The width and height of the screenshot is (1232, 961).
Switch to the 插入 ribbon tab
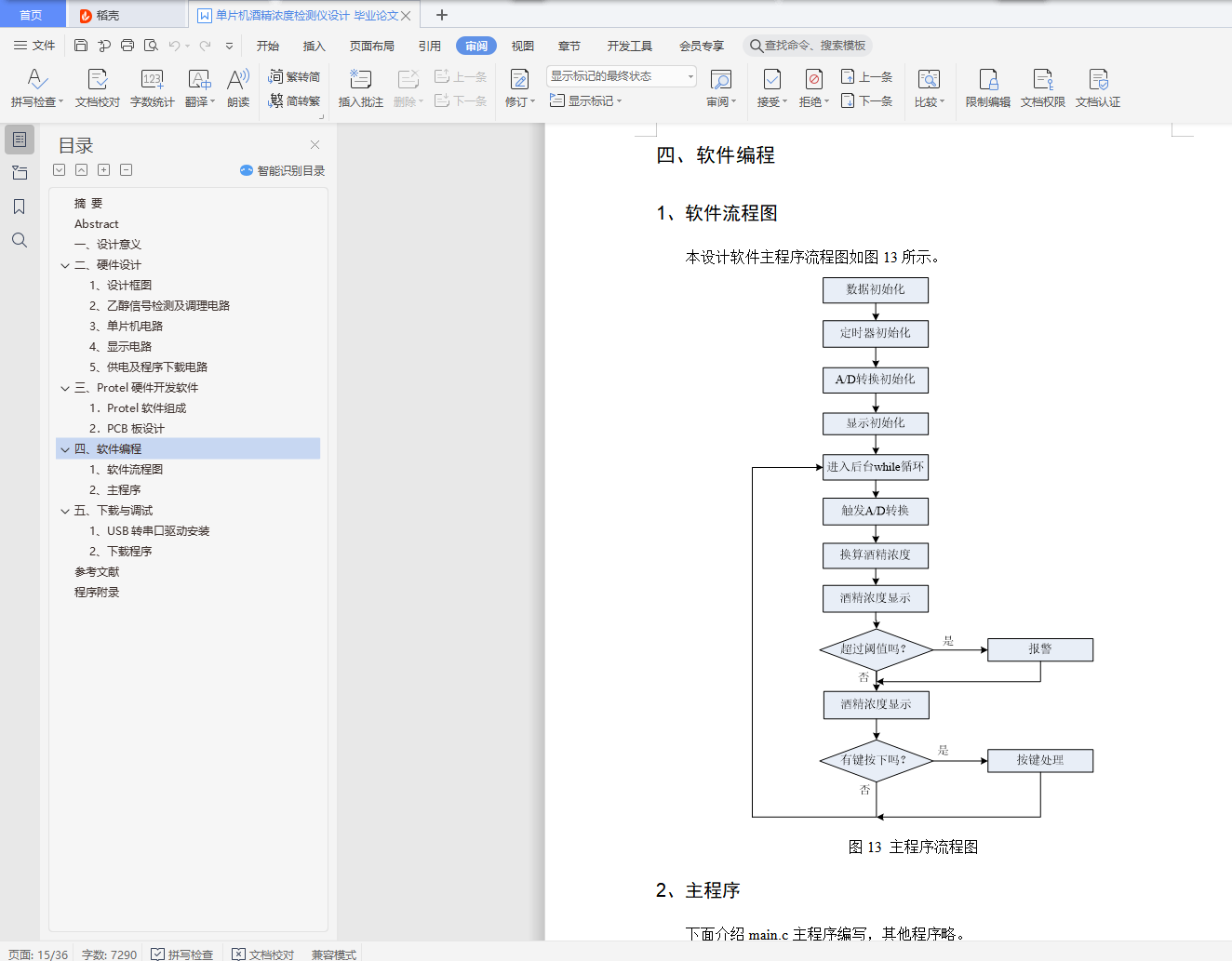pos(315,46)
